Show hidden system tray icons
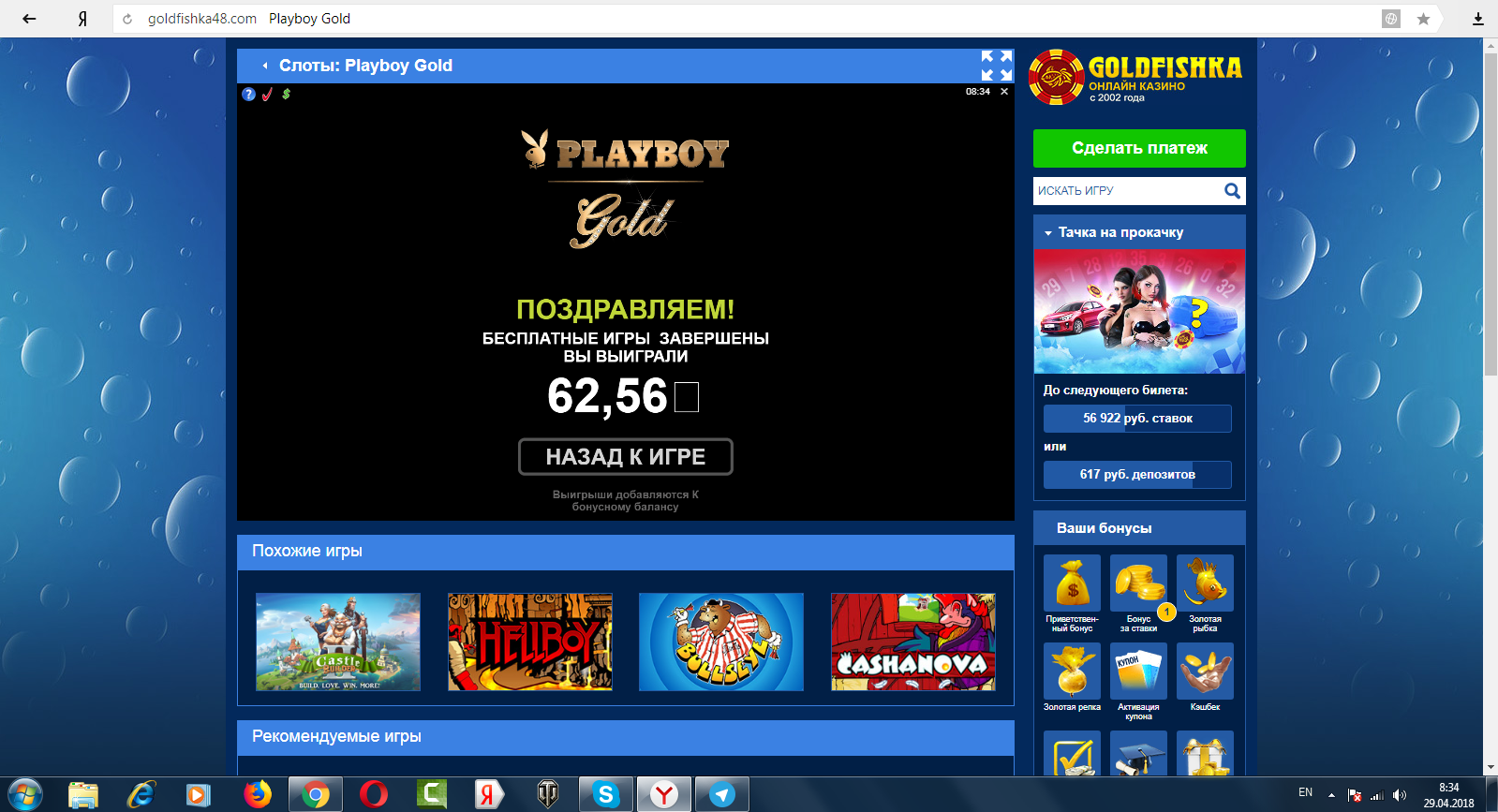This screenshot has width=1498, height=812. click(x=1331, y=795)
